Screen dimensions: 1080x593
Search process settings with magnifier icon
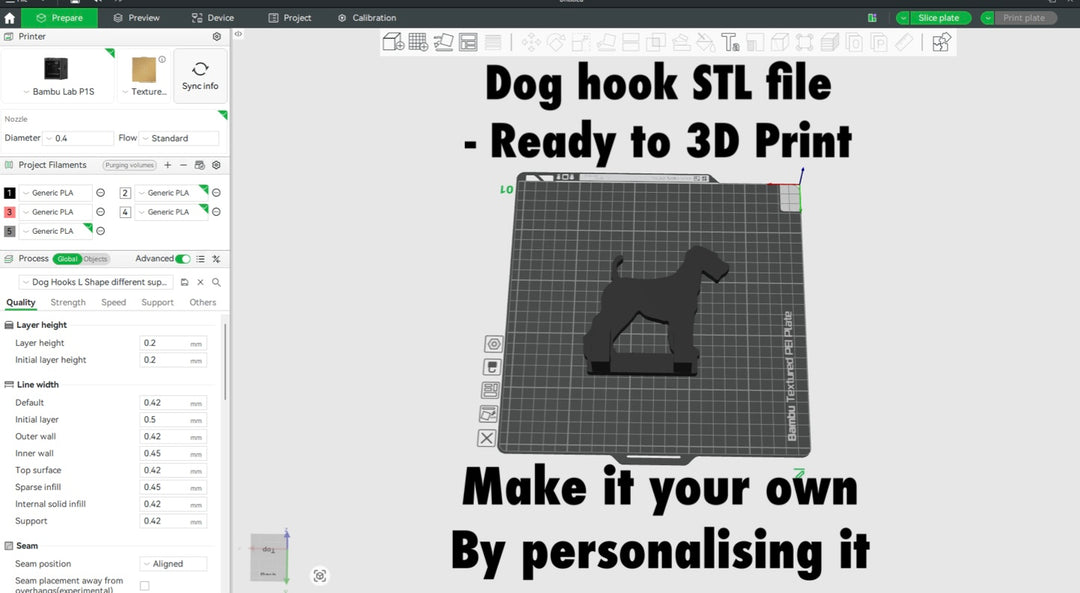pyautogui.click(x=216, y=282)
